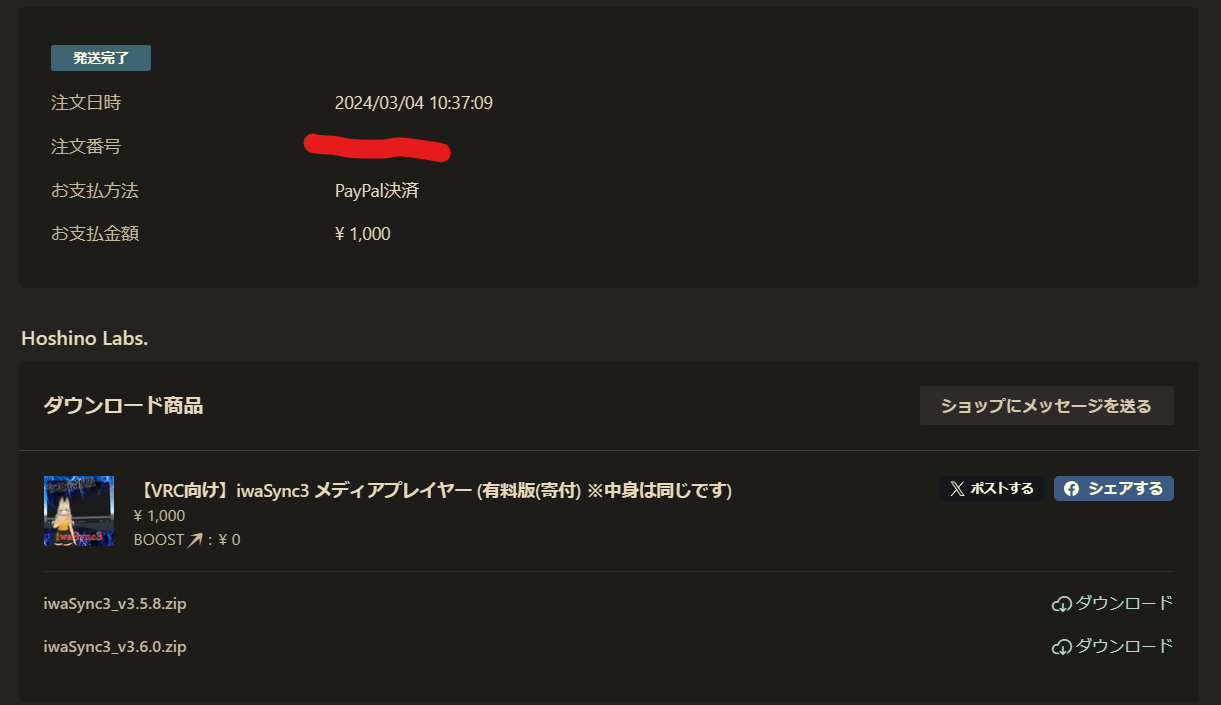Select the iwaSync3_v3.5.8.zip file name
The height and width of the screenshot is (705, 1221).
(x=115, y=604)
